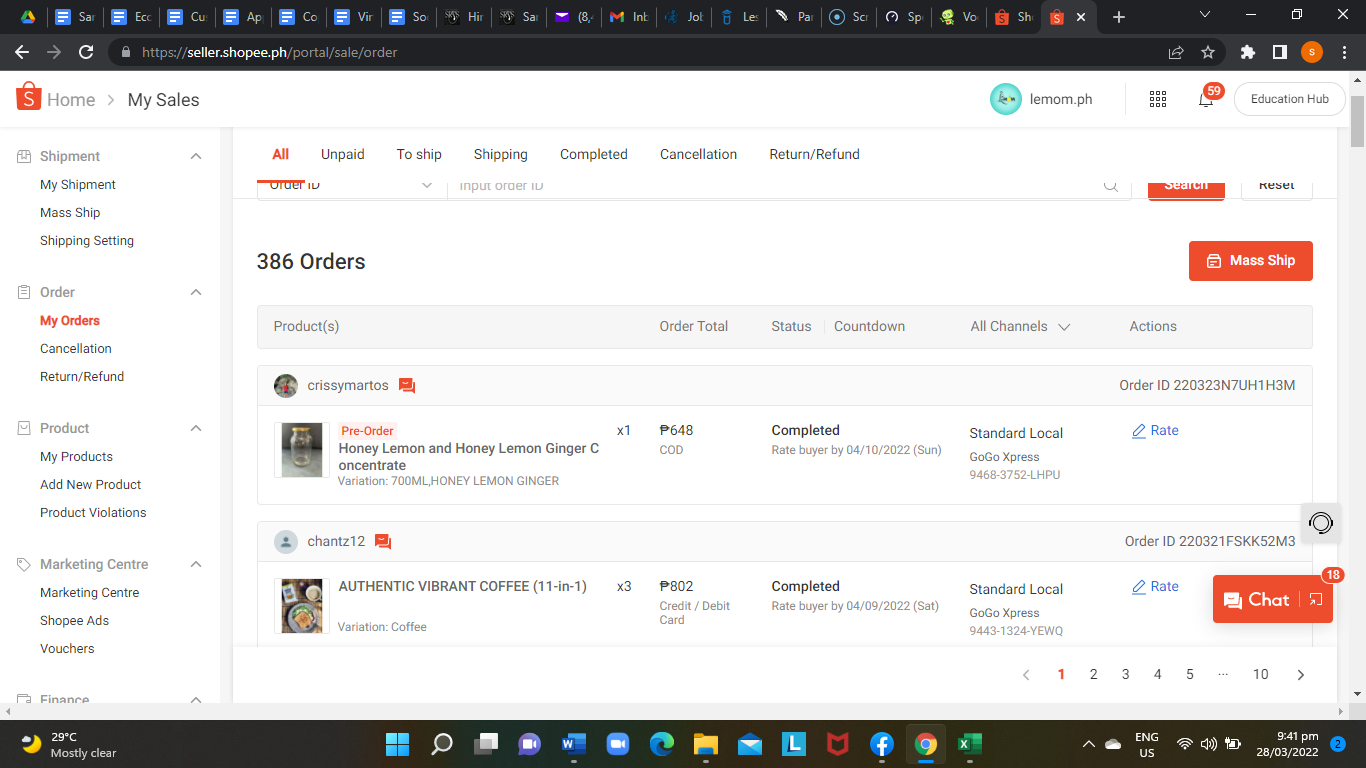Rate the chantz12 order
The width and height of the screenshot is (1366, 768).
point(1156,586)
